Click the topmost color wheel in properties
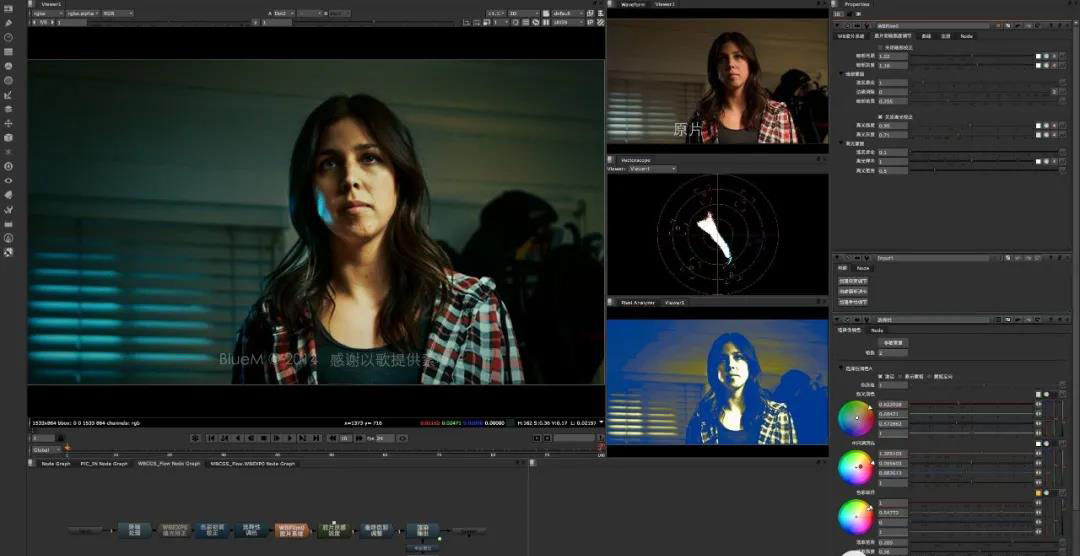1080x556 pixels. (x=855, y=418)
